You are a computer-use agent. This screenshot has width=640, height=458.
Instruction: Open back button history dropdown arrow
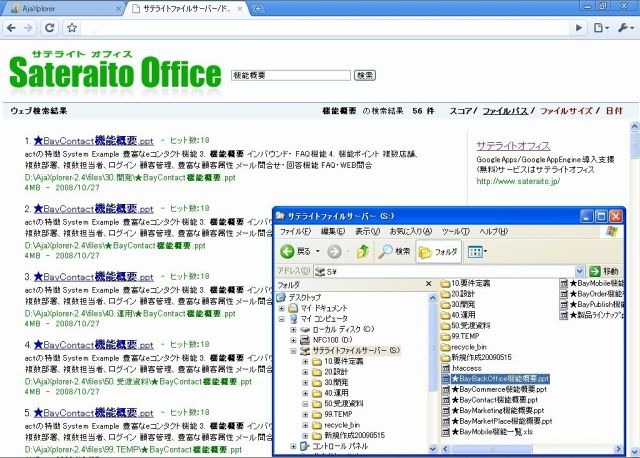[318, 251]
